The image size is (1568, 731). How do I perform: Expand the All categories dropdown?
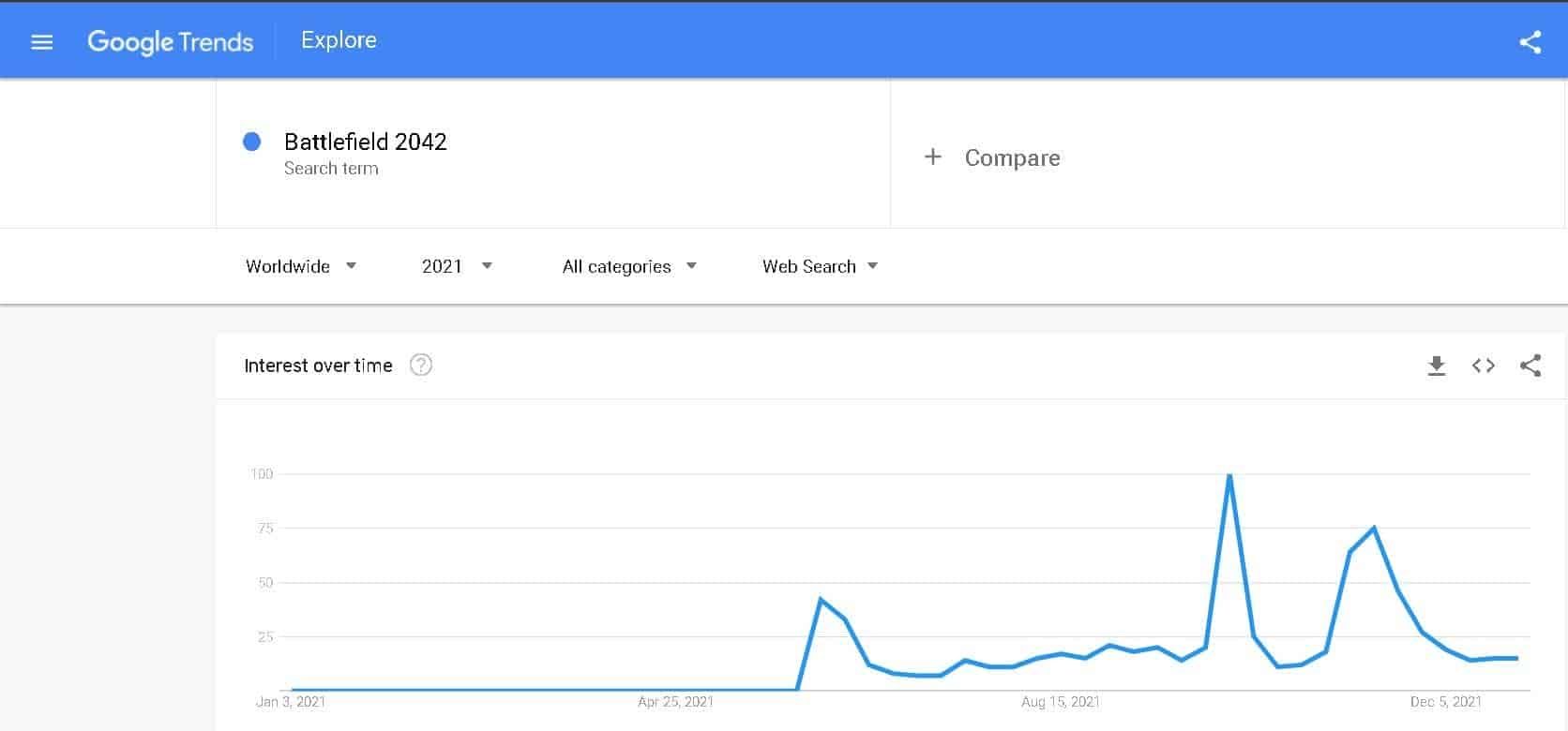[629, 266]
